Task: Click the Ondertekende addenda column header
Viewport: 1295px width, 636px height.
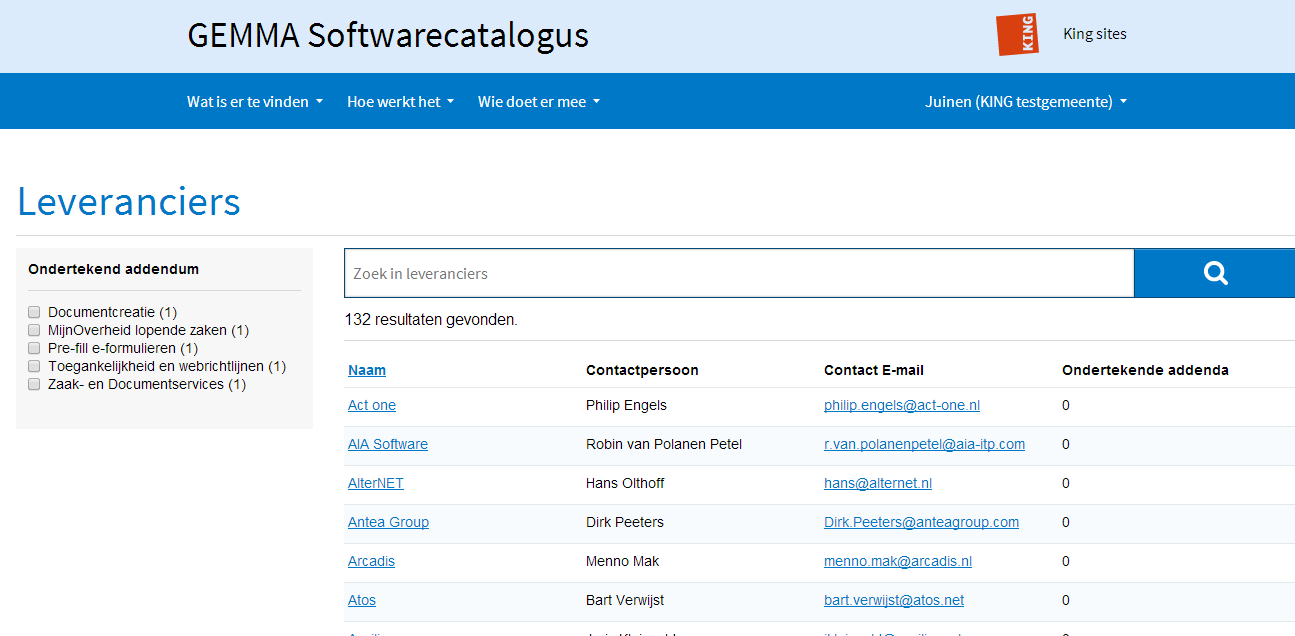Action: pos(1145,370)
